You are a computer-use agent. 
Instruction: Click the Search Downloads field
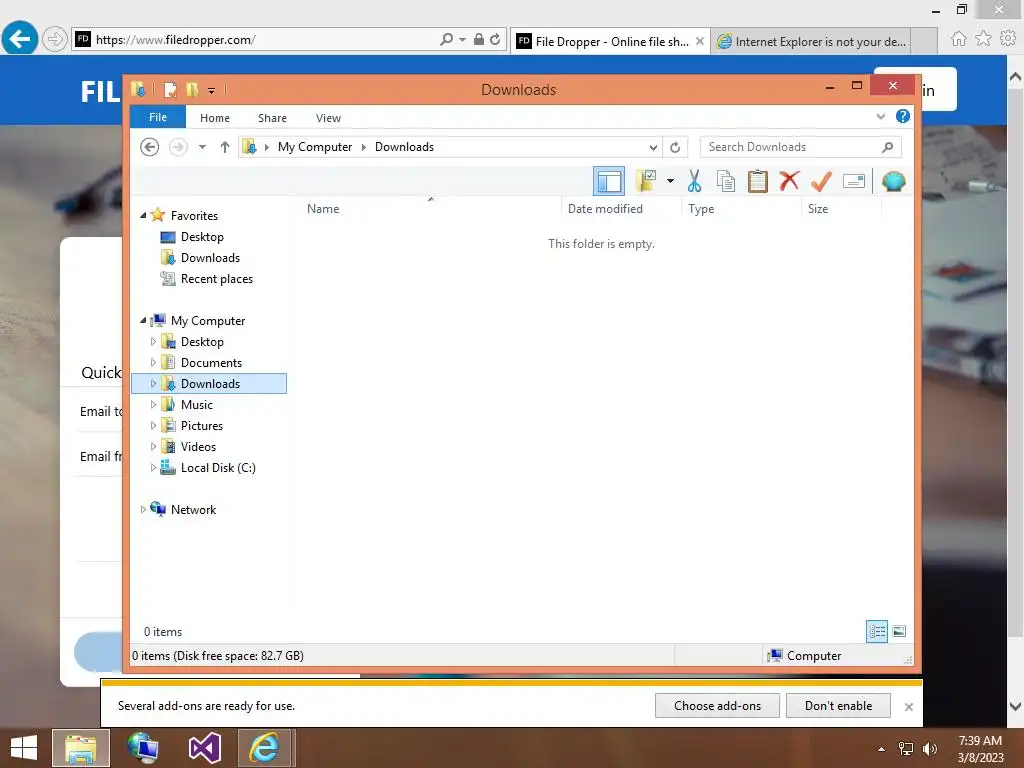click(x=800, y=147)
